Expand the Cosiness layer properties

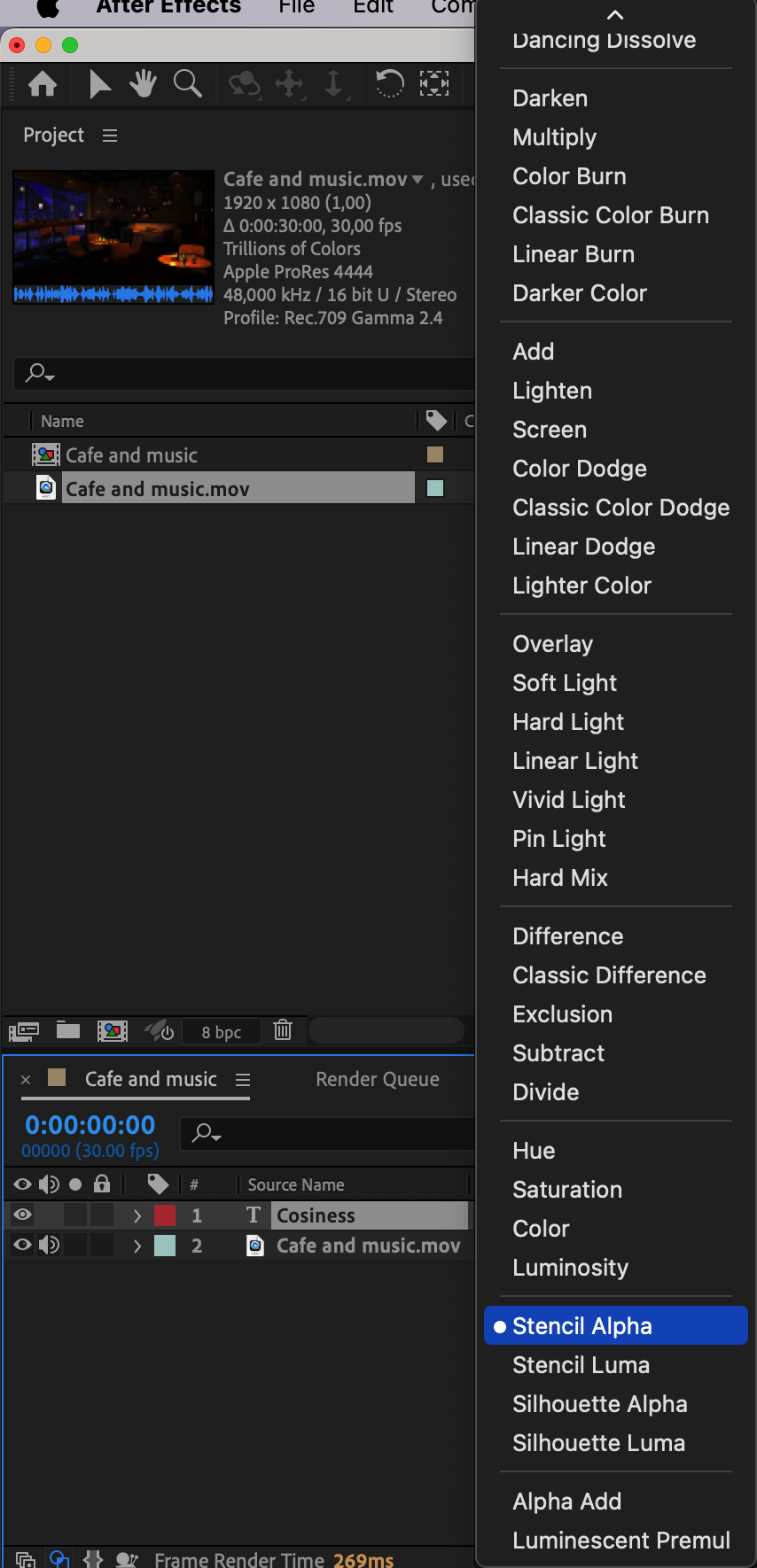[137, 1215]
